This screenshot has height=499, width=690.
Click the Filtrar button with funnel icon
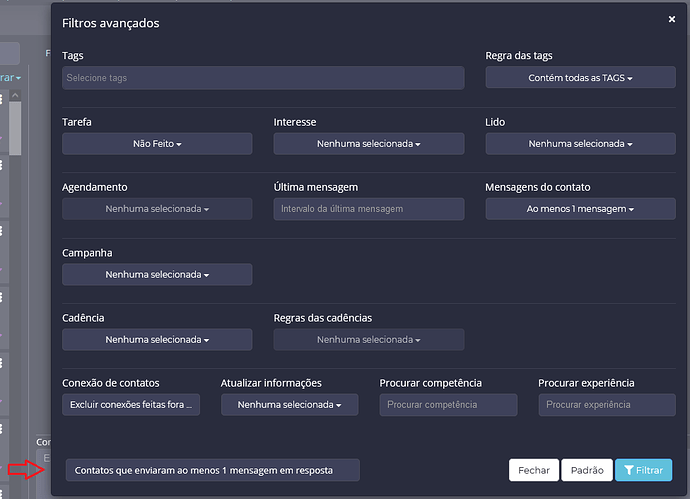(643, 470)
